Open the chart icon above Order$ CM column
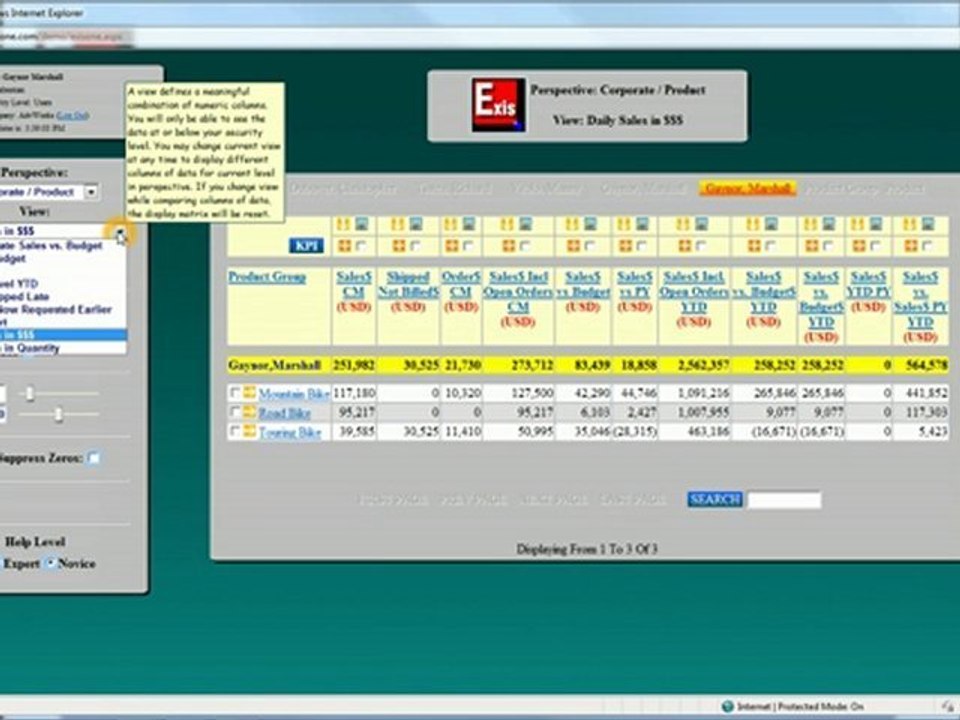Viewport: 960px width, 720px height. [468, 223]
